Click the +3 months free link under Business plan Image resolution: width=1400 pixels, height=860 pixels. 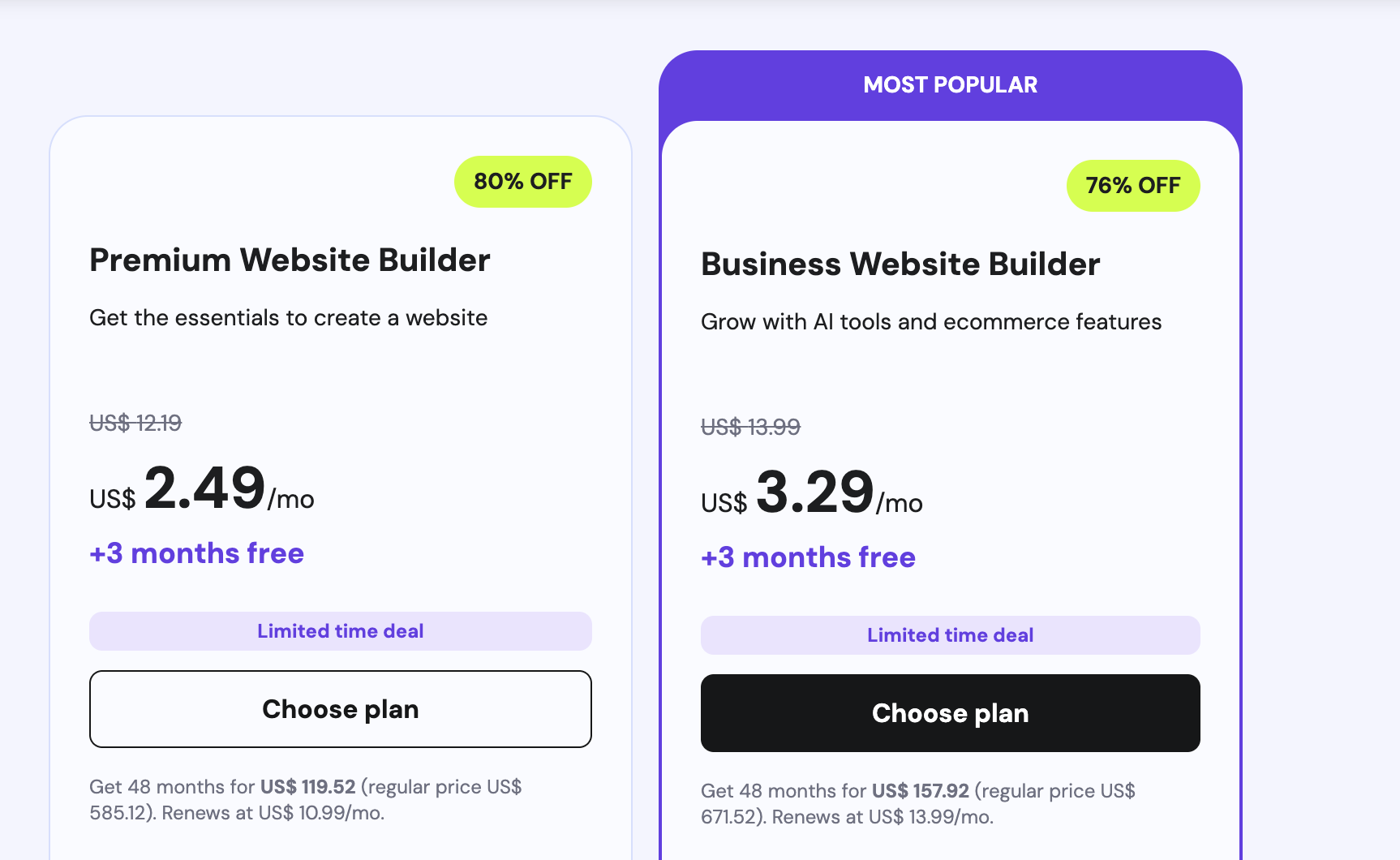tap(808, 557)
